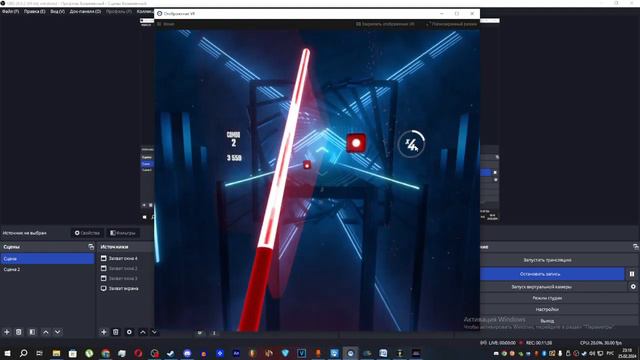
Task: Remove selected source with trash icon
Action: [116, 332]
